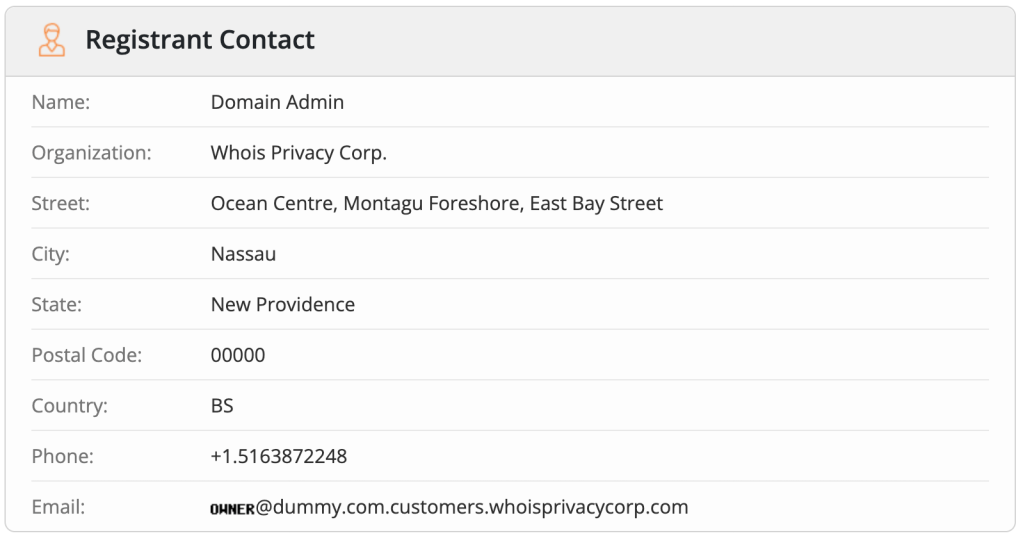The image size is (1023, 538).
Task: Click the Country field label
Action: pyautogui.click(x=70, y=406)
